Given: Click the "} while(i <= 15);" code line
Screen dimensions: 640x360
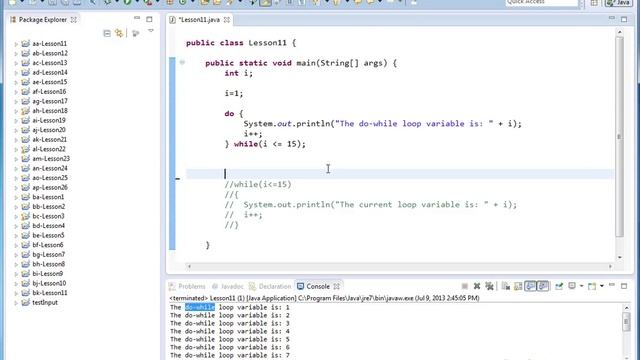Looking at the screenshot, I should tap(265, 144).
